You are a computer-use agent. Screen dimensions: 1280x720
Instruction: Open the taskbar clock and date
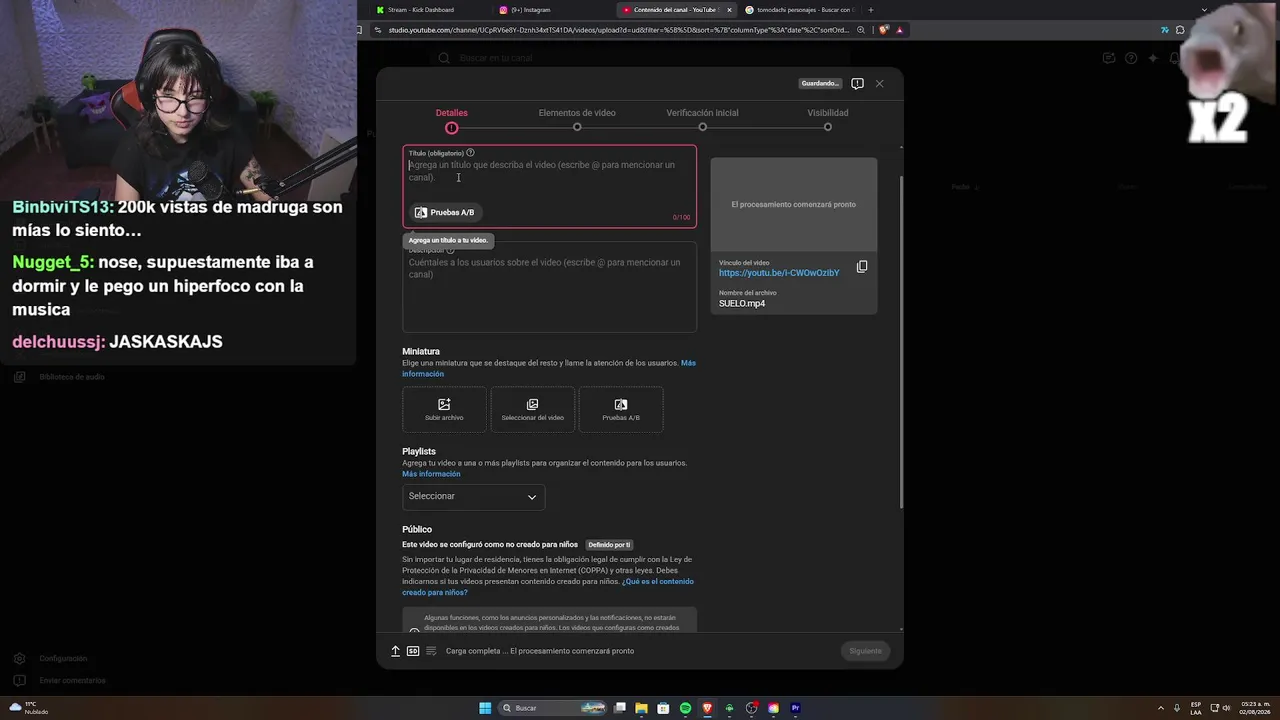pos(1255,708)
